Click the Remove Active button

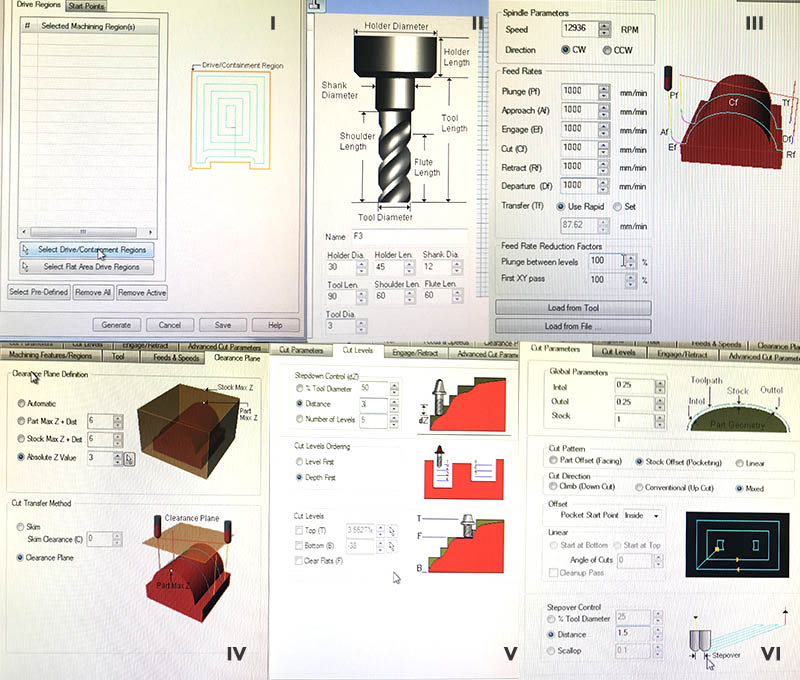click(142, 292)
